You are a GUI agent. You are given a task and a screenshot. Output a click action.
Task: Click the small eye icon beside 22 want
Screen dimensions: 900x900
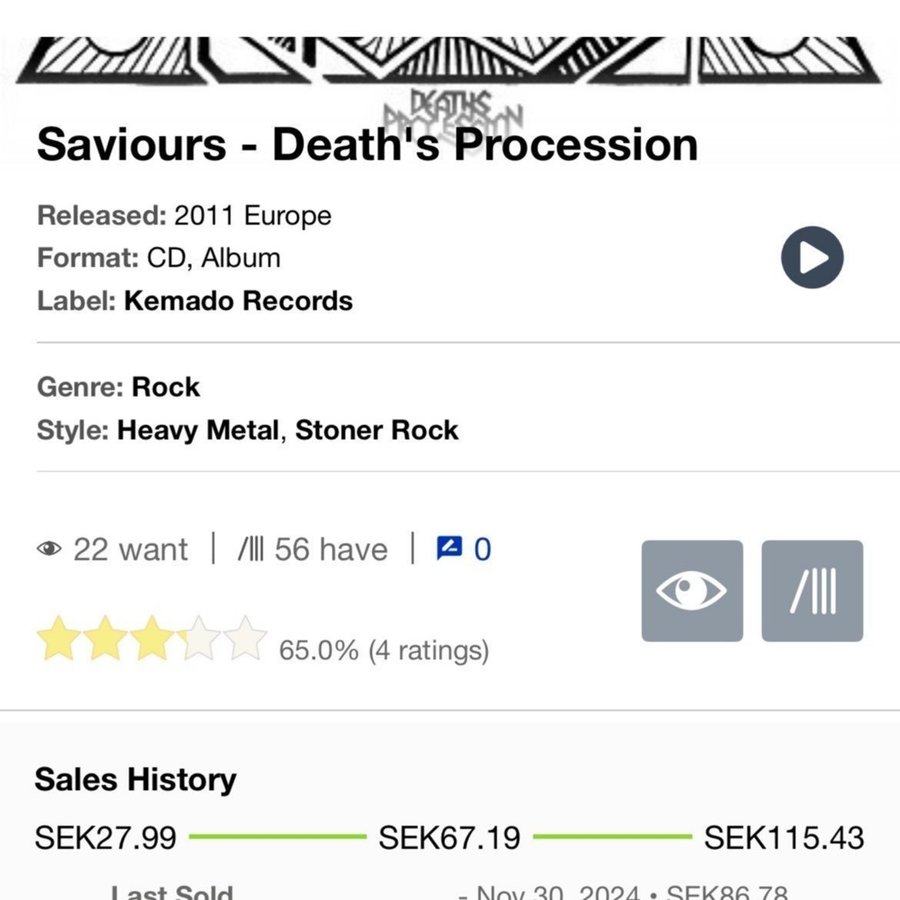(x=49, y=549)
